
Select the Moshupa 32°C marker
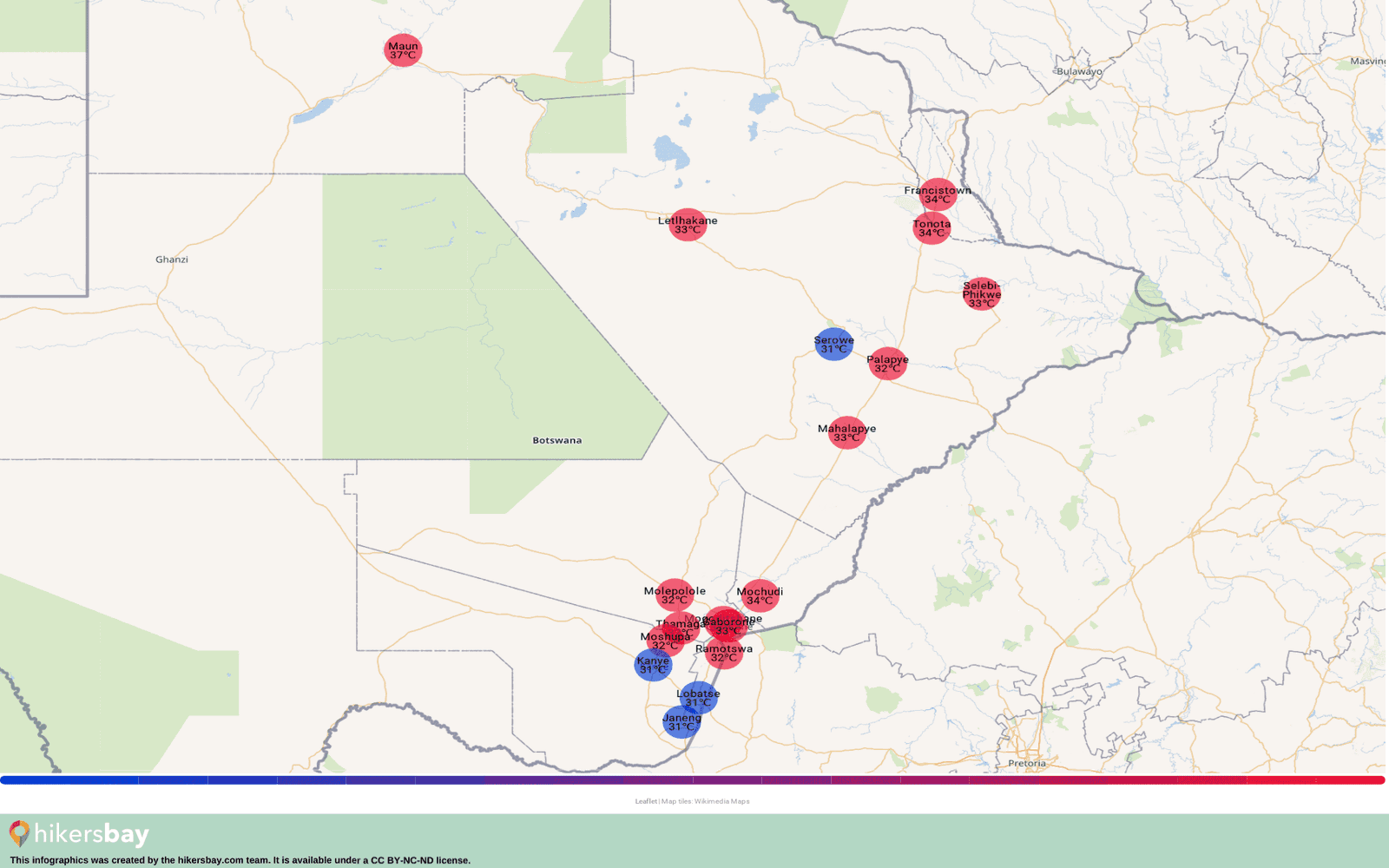665,641
